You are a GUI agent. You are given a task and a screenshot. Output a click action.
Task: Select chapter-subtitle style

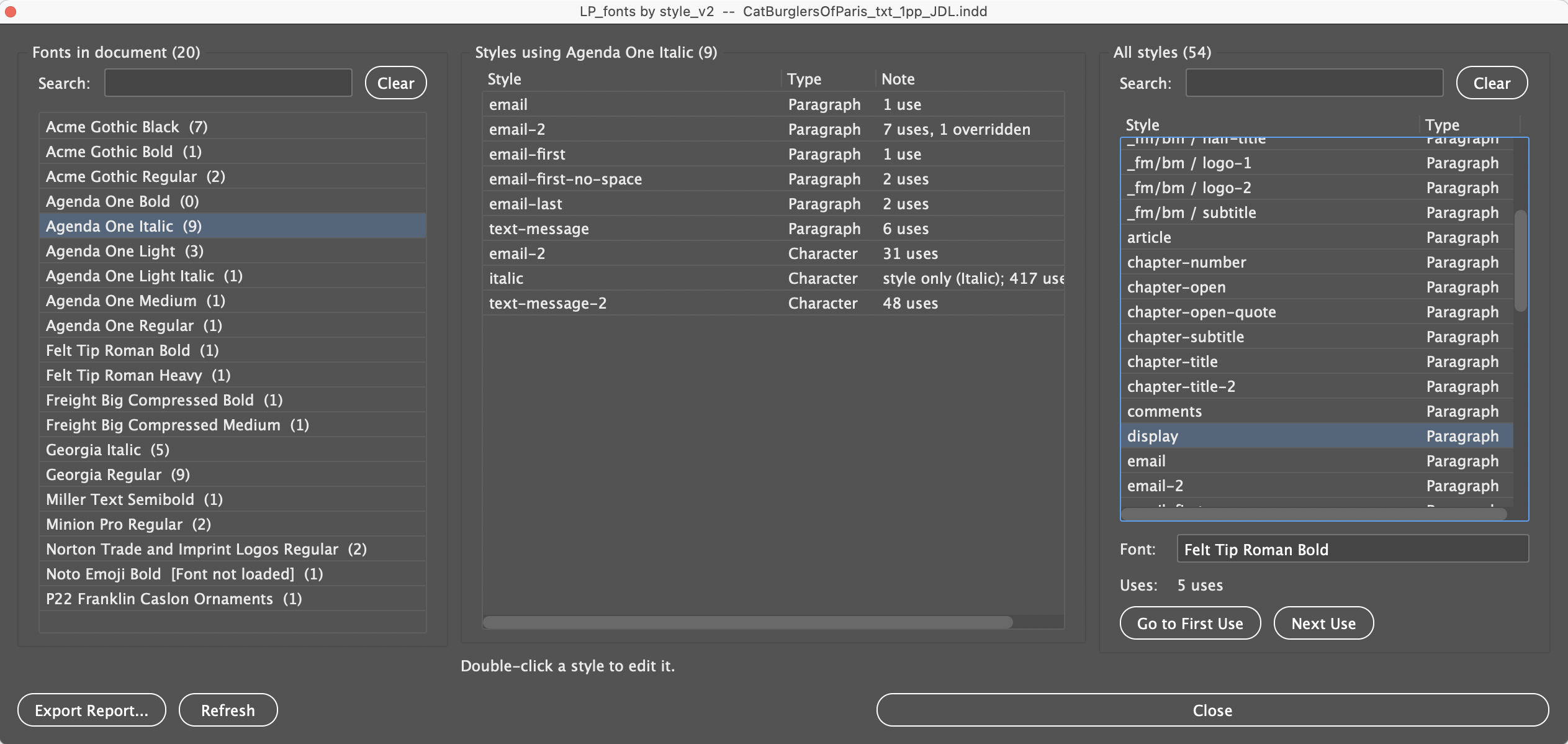1317,337
